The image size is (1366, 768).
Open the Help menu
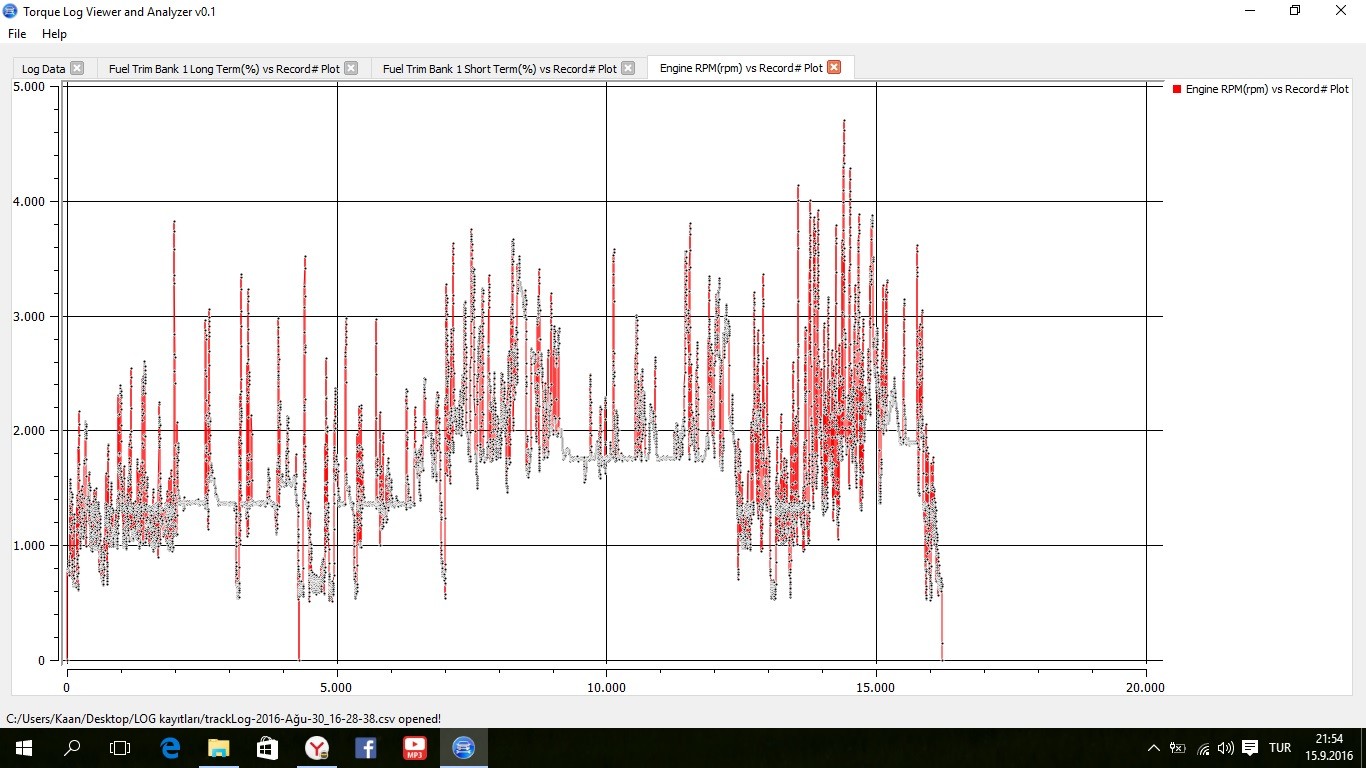(x=54, y=34)
